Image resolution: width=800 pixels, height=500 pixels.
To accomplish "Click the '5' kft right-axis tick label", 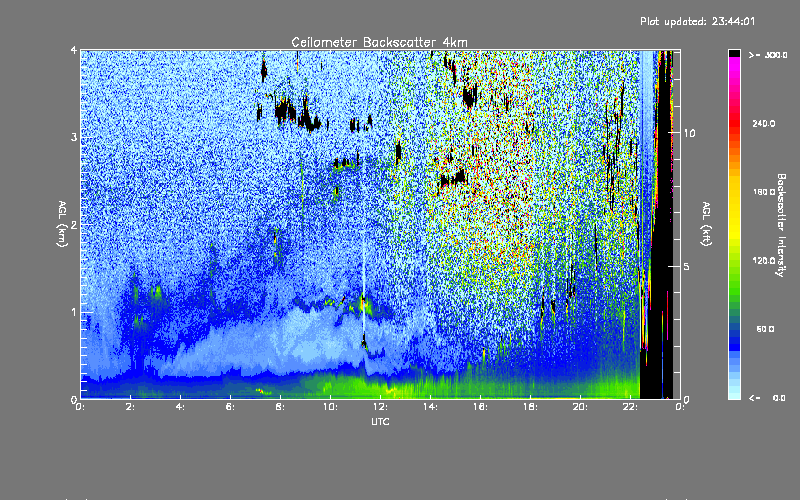I will pyautogui.click(x=687, y=267).
